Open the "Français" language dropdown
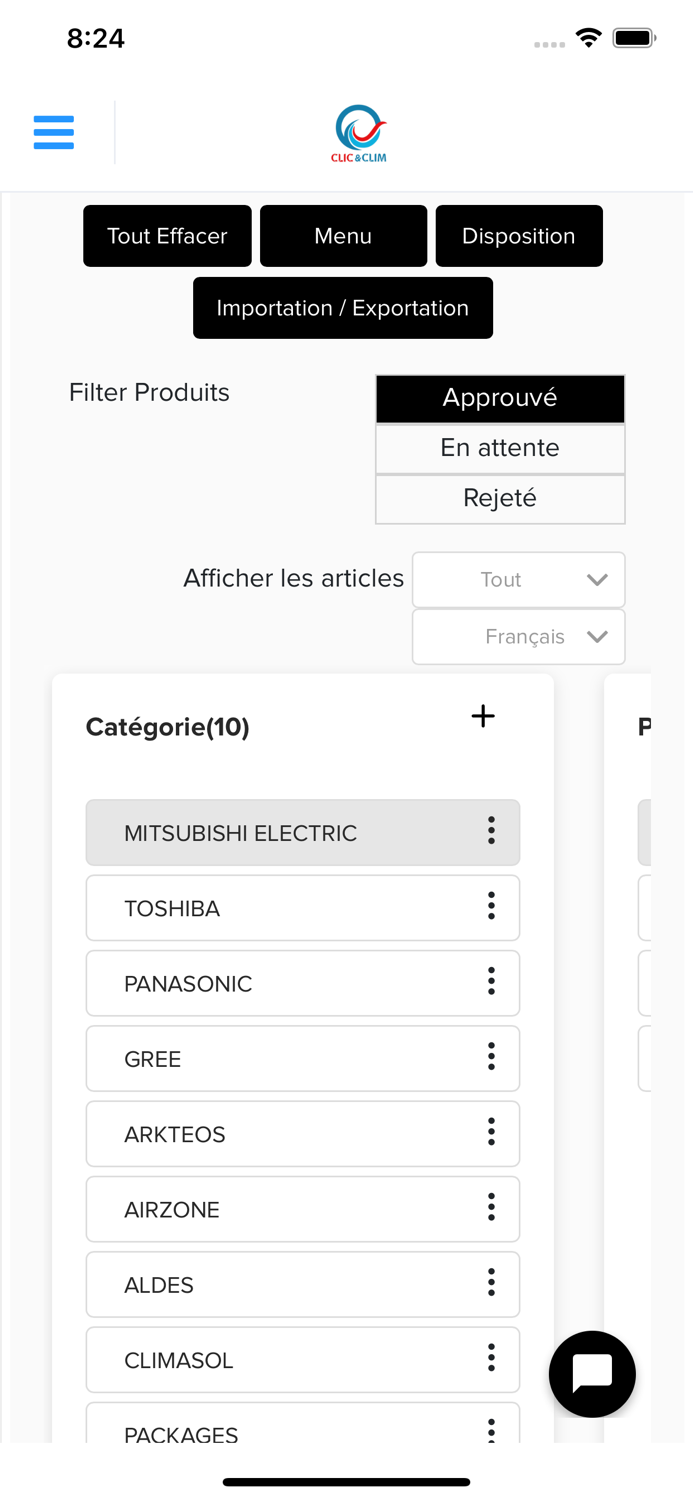Screen dimensions: 693x1500 point(518,636)
